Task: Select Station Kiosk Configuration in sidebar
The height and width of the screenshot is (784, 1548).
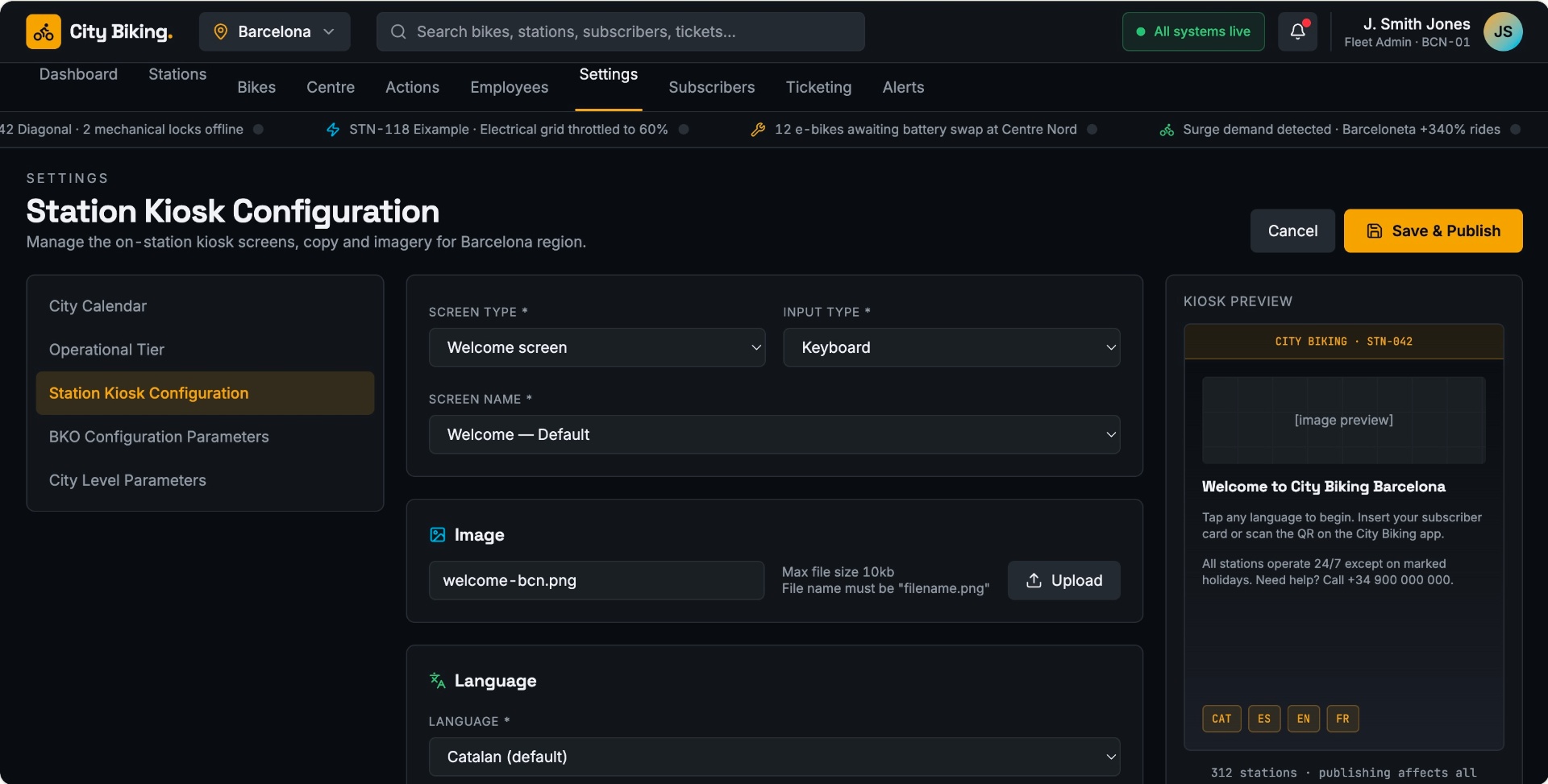Action: click(205, 393)
